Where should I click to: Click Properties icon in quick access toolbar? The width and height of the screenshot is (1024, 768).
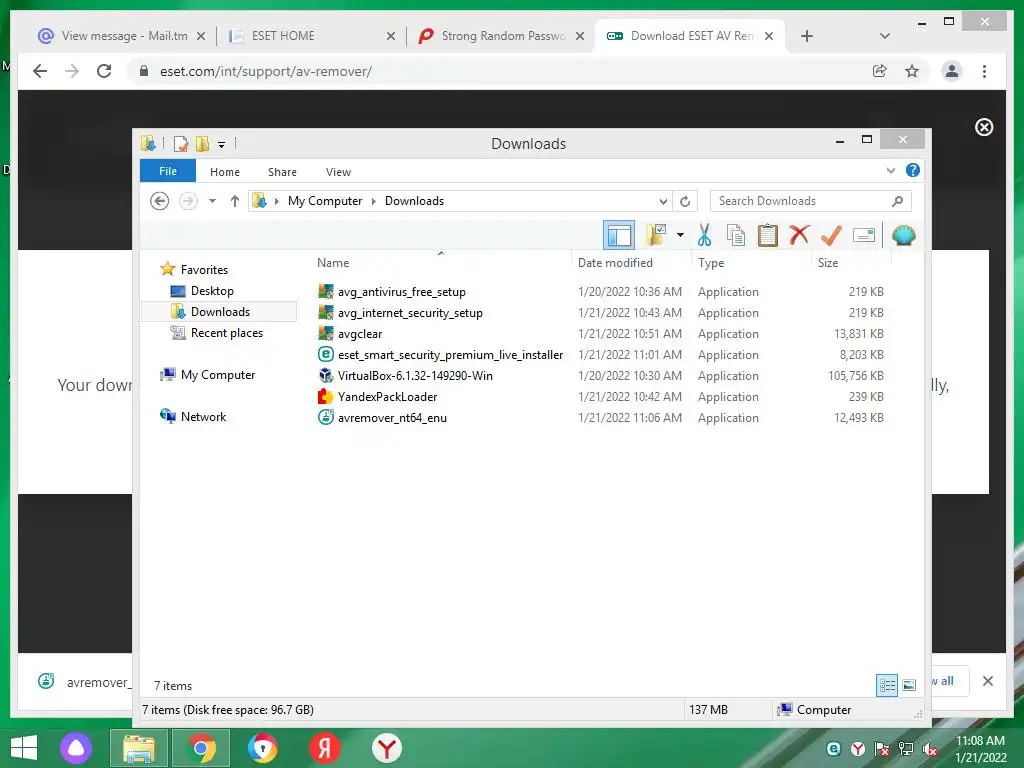[181, 144]
